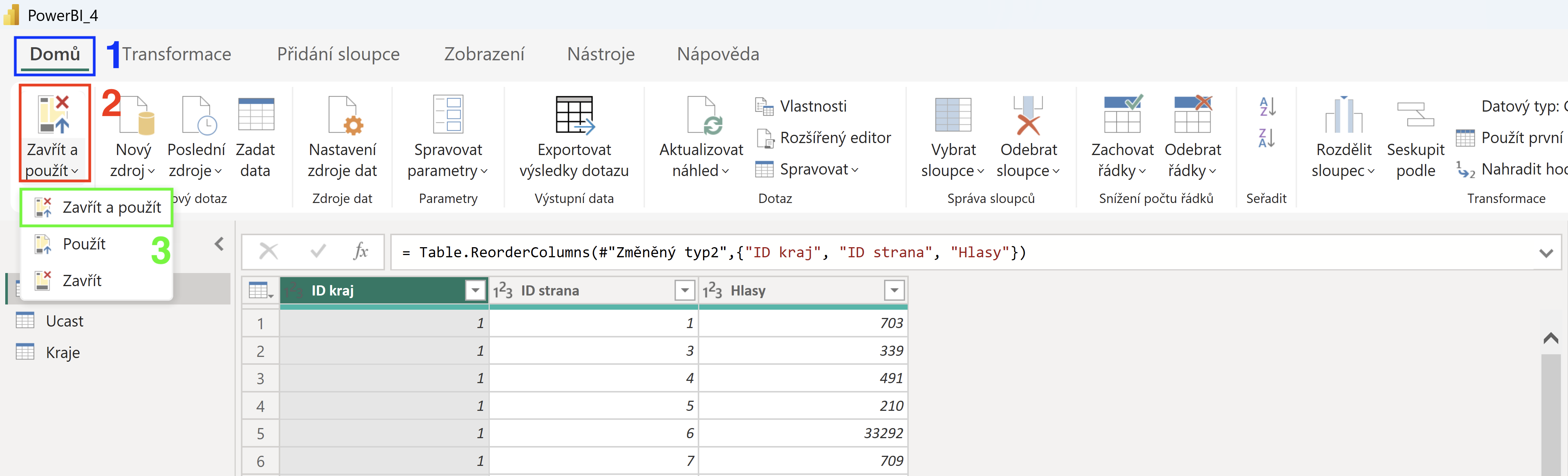The image size is (1568, 476).
Task: Click the Vybrat sloupce icon
Action: 953,115
